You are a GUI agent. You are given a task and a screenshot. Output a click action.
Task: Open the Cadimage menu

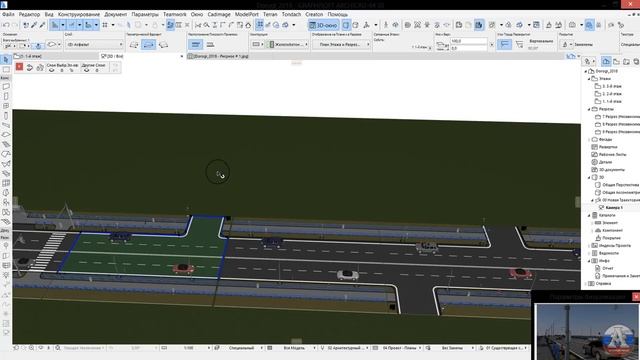219,14
